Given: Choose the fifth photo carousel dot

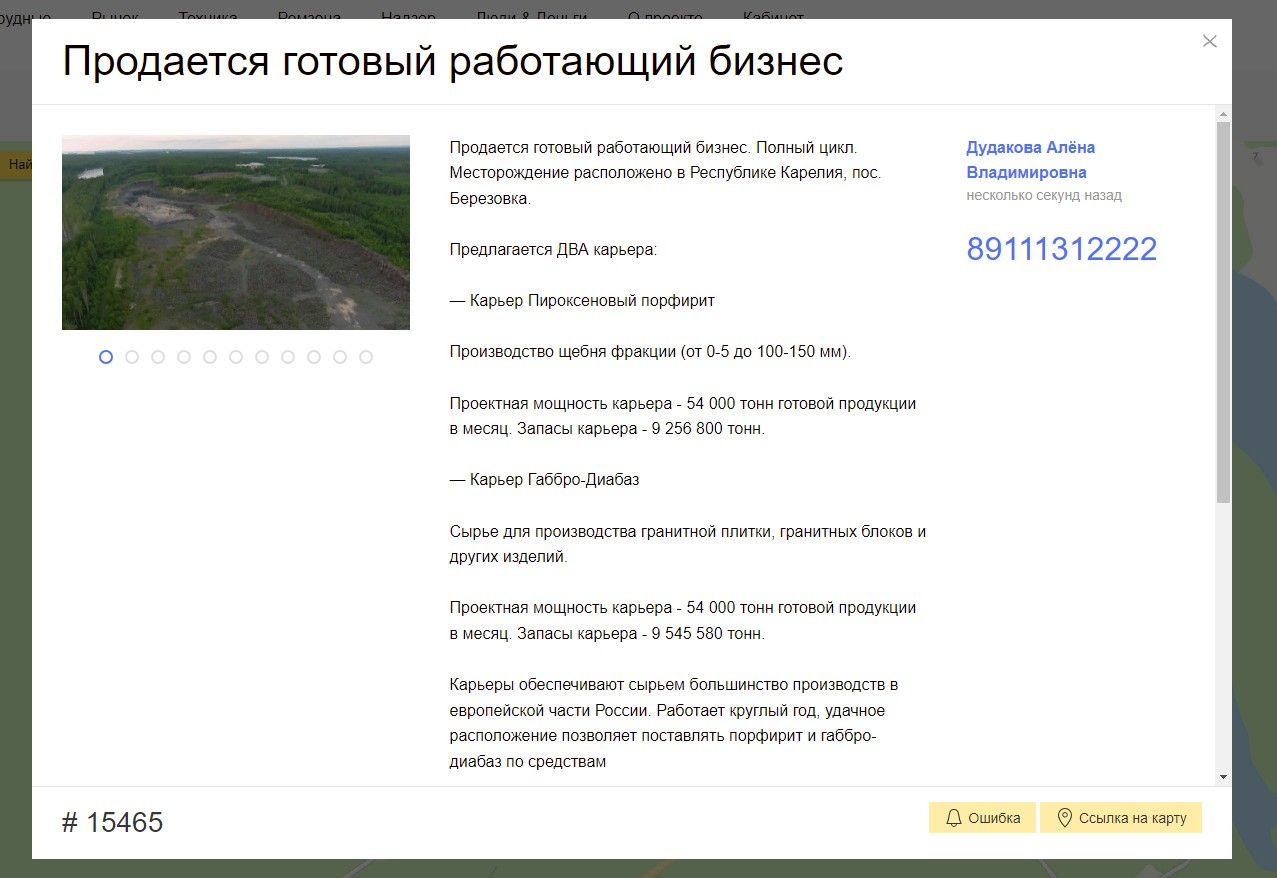Looking at the screenshot, I should click(x=210, y=357).
